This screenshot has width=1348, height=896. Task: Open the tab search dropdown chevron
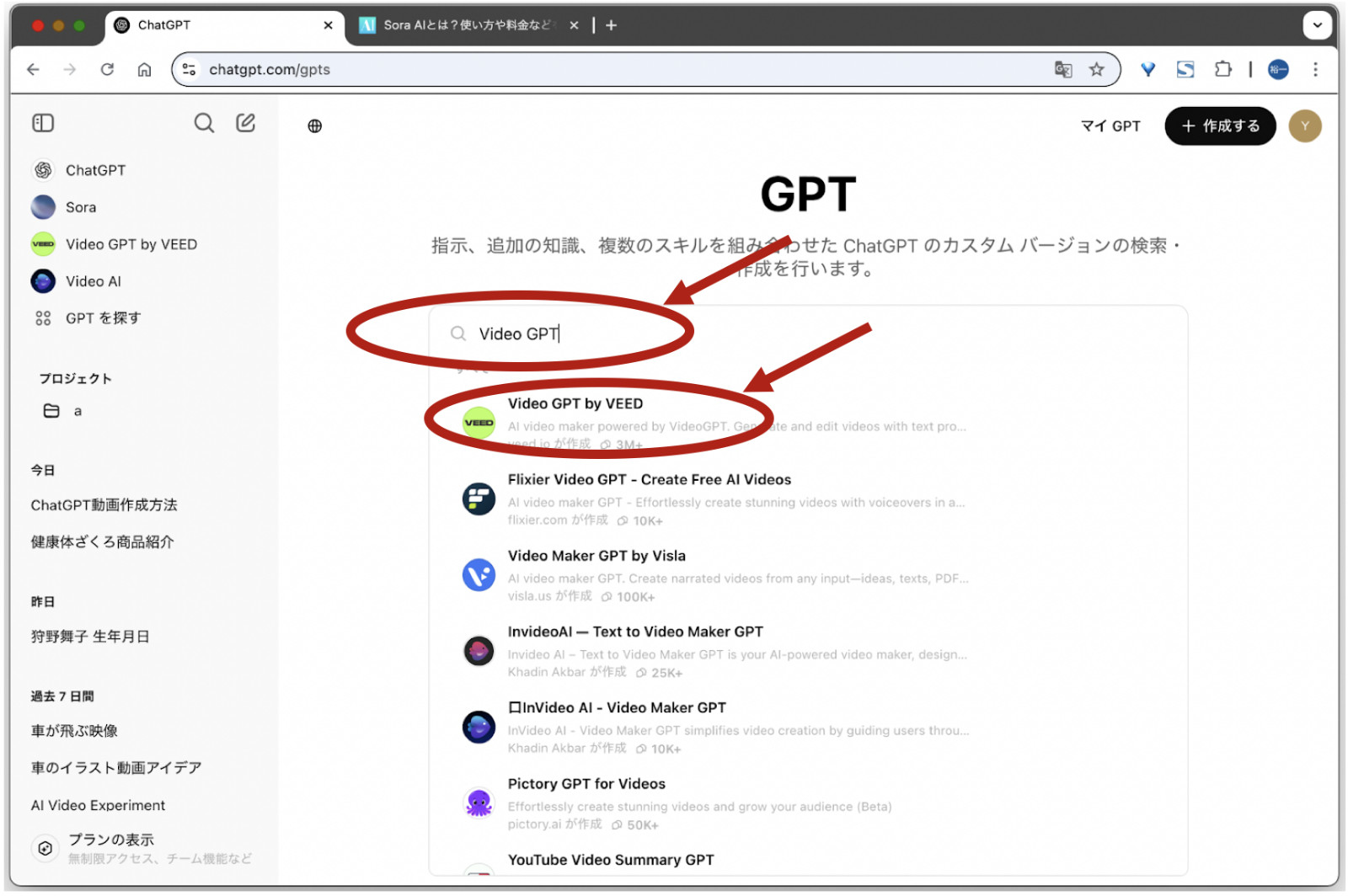tap(1317, 25)
